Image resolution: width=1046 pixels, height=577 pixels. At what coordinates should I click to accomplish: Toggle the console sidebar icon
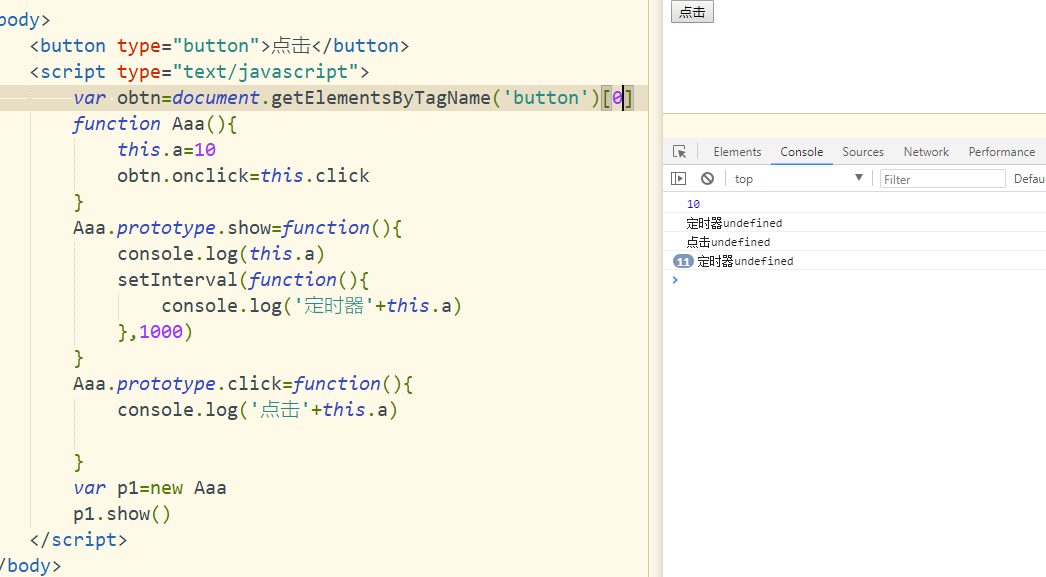pyautogui.click(x=678, y=179)
